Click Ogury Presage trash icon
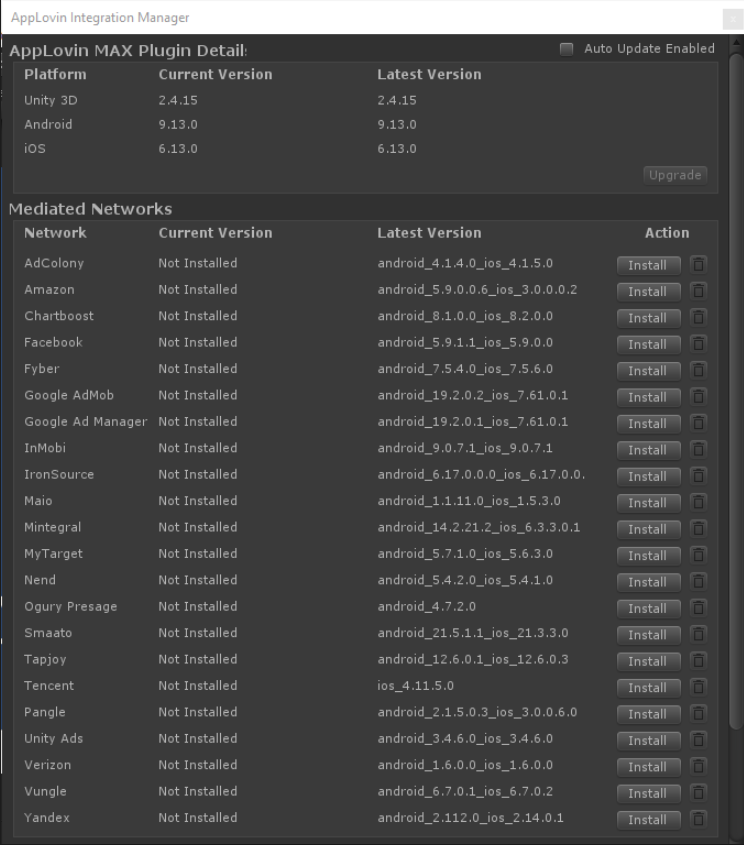 (x=698, y=608)
